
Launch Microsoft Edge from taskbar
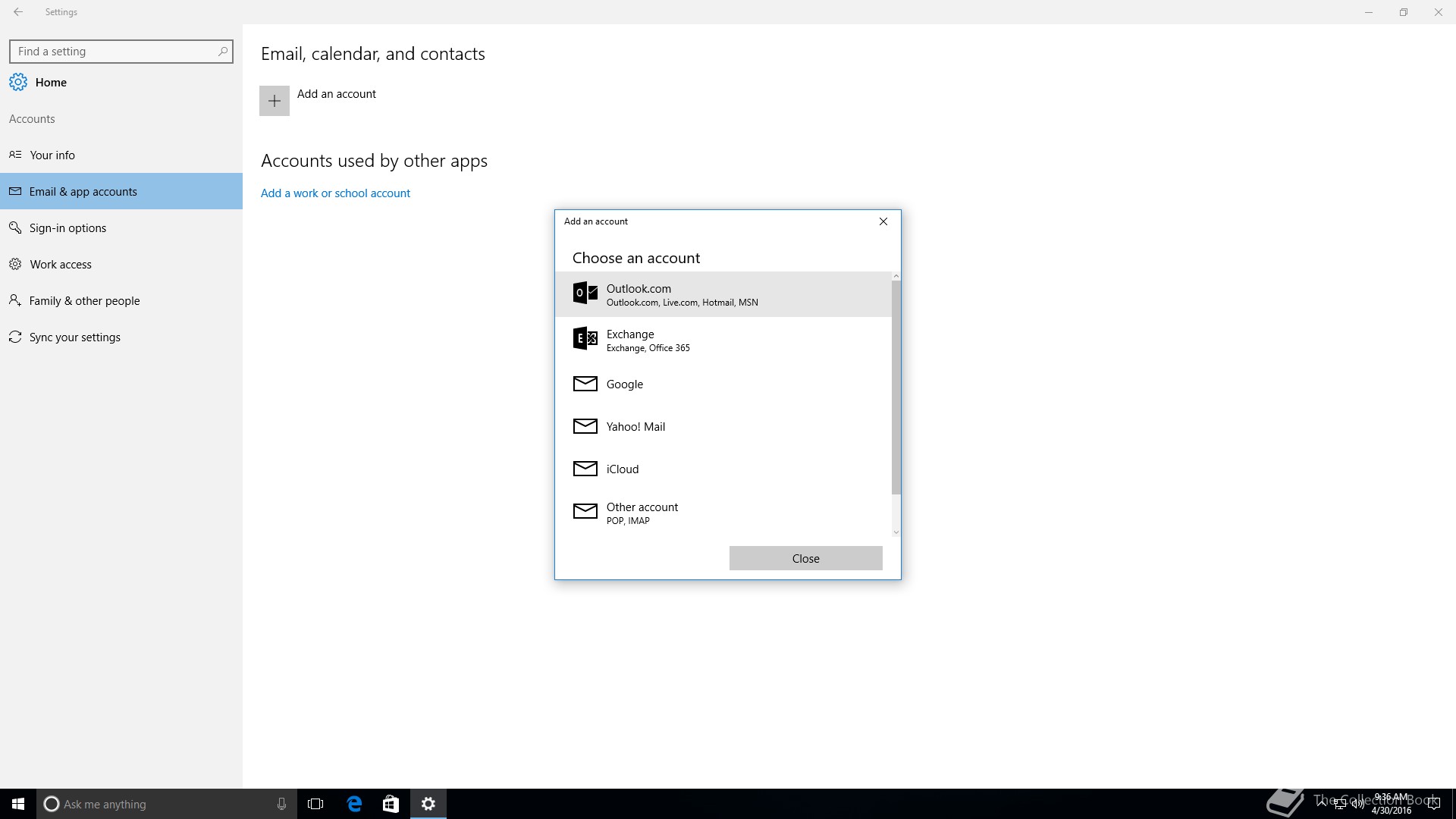354,804
